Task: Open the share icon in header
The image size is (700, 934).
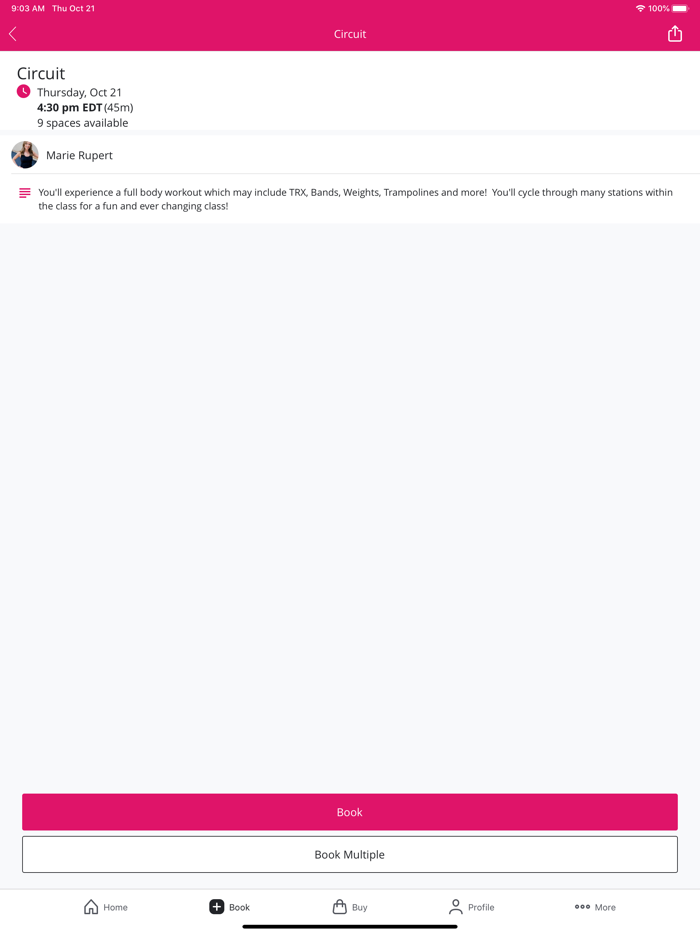Action: click(x=674, y=34)
